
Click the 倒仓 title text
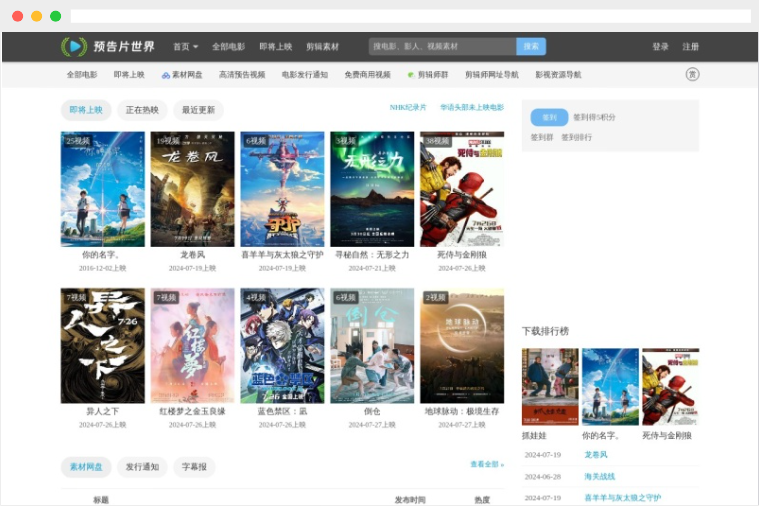coord(372,412)
